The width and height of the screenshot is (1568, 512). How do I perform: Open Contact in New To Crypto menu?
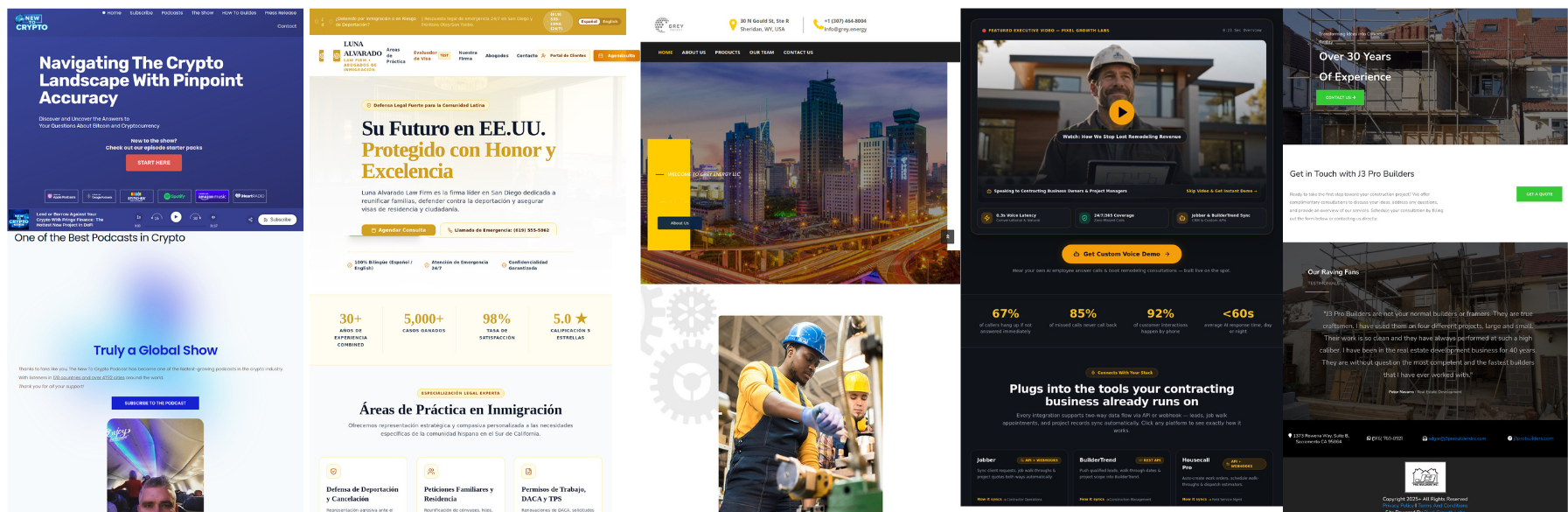click(x=287, y=26)
